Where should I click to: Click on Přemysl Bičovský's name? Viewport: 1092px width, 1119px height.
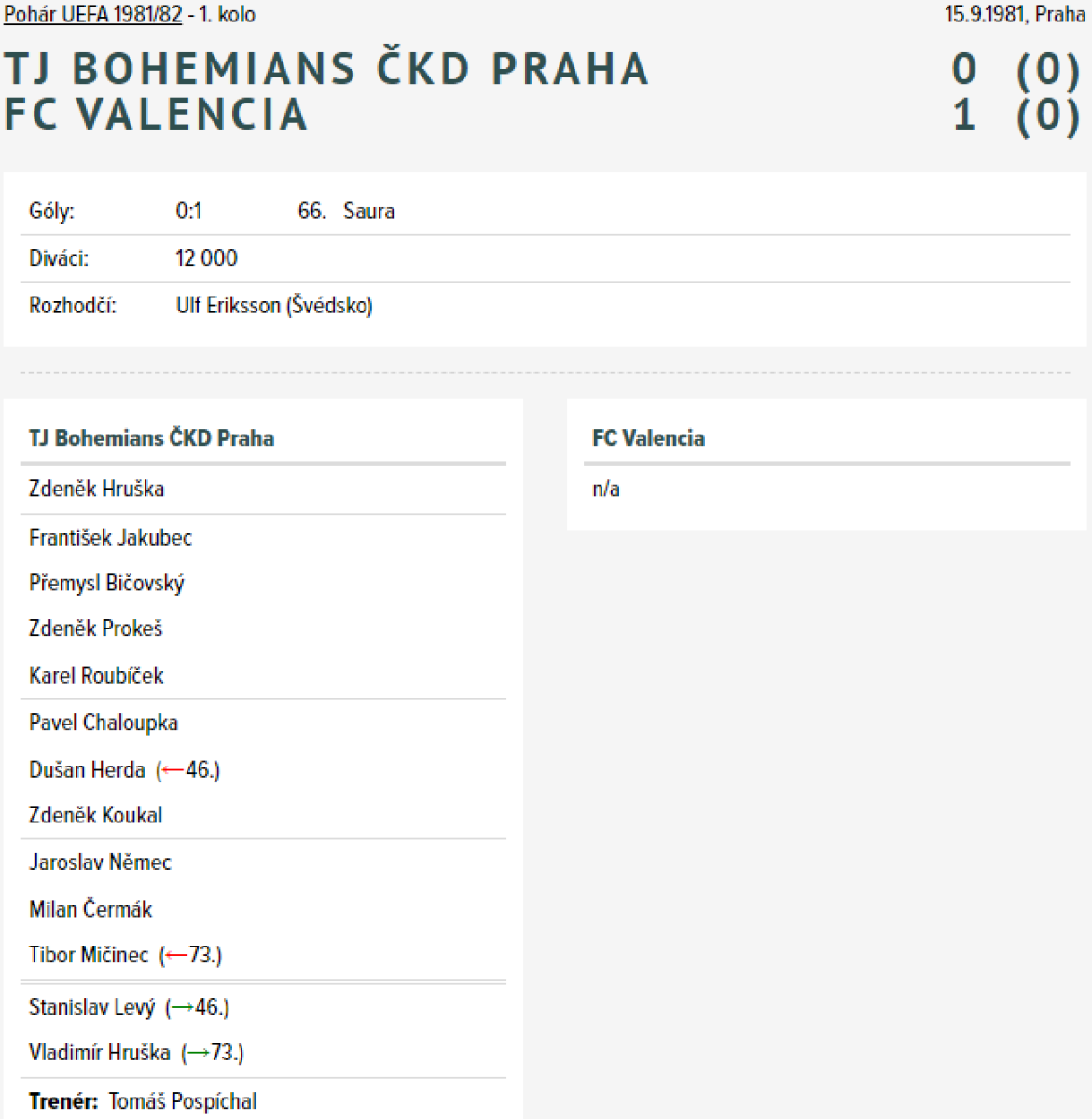click(x=106, y=584)
